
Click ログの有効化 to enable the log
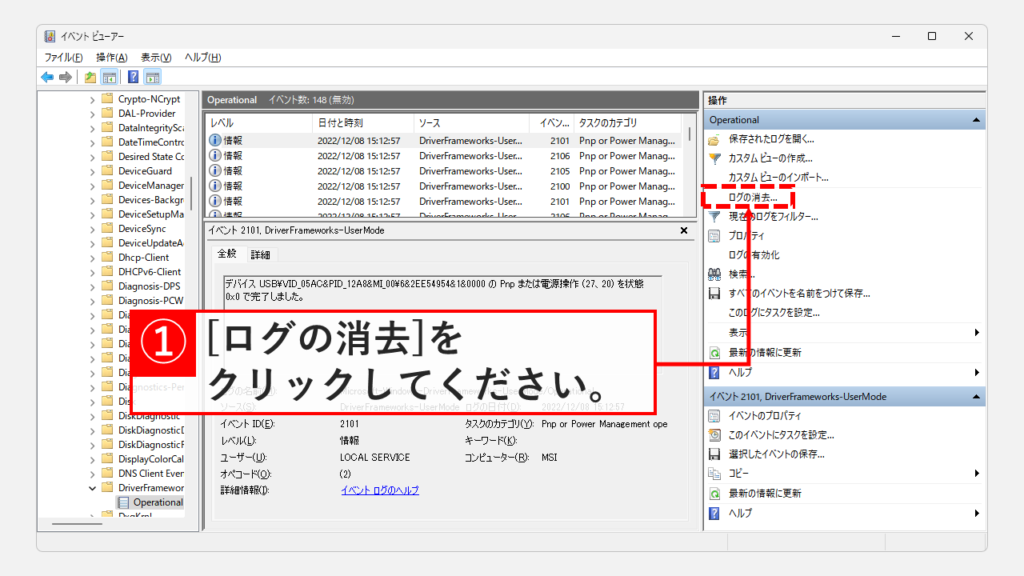pos(754,255)
